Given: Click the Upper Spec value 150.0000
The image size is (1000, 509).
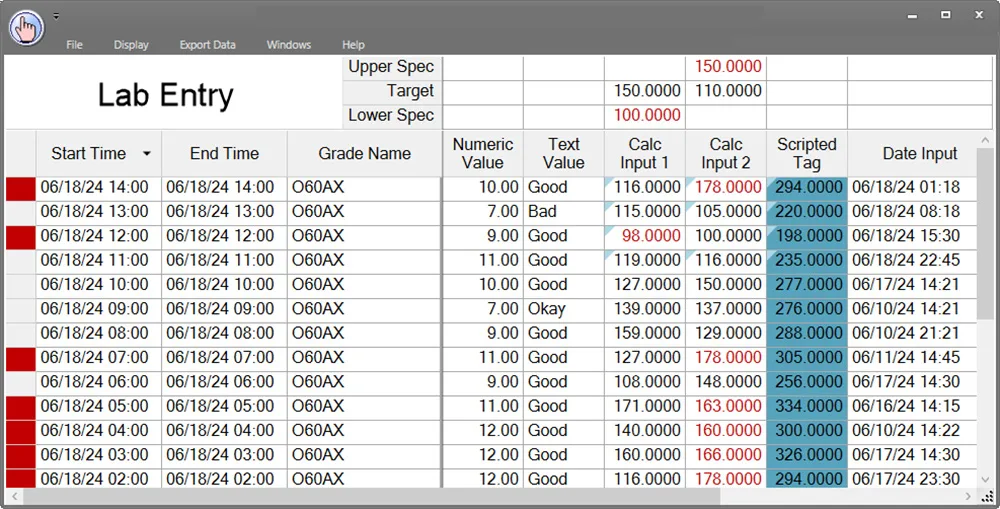Looking at the screenshot, I should [x=726, y=67].
